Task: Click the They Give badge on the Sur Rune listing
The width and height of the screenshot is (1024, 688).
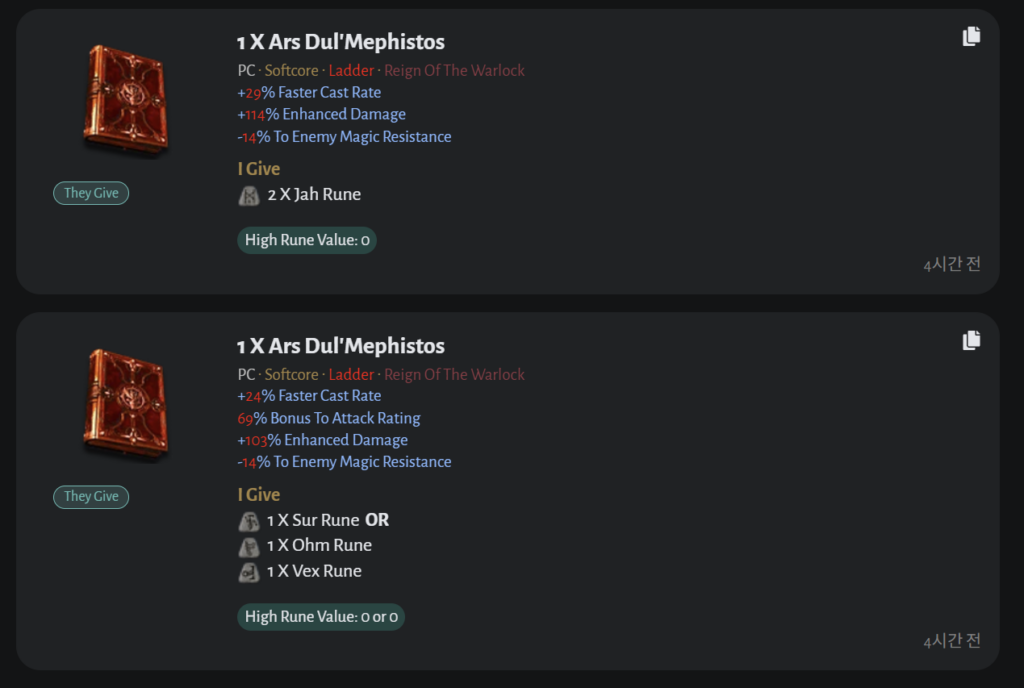Action: 91,497
